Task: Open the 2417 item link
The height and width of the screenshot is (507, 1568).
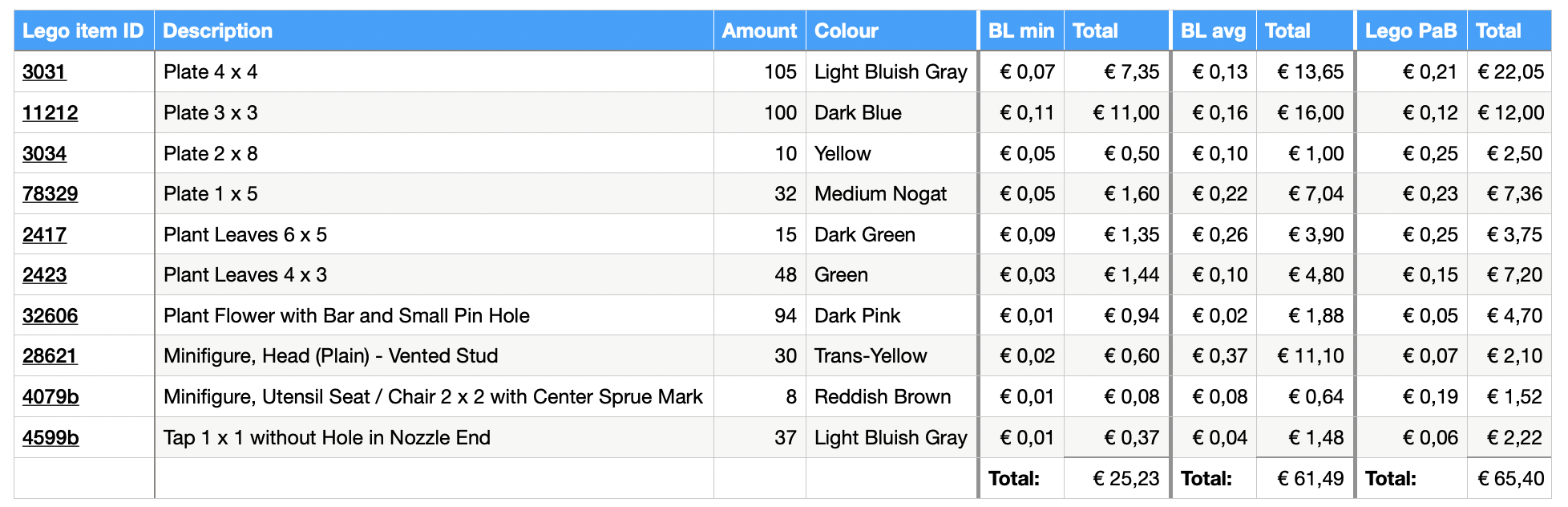Action: [x=44, y=235]
